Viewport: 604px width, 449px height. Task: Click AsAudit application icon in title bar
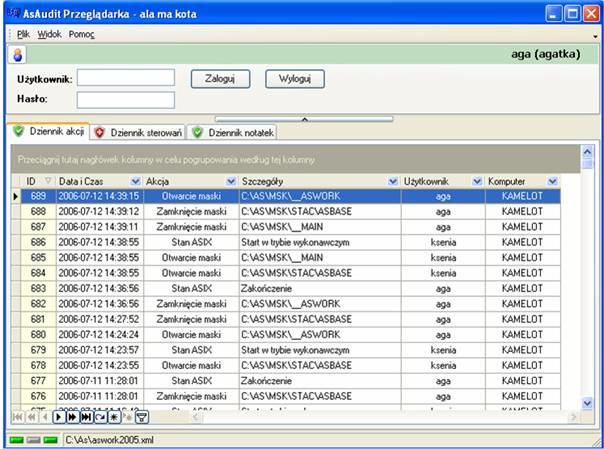pos(13,13)
